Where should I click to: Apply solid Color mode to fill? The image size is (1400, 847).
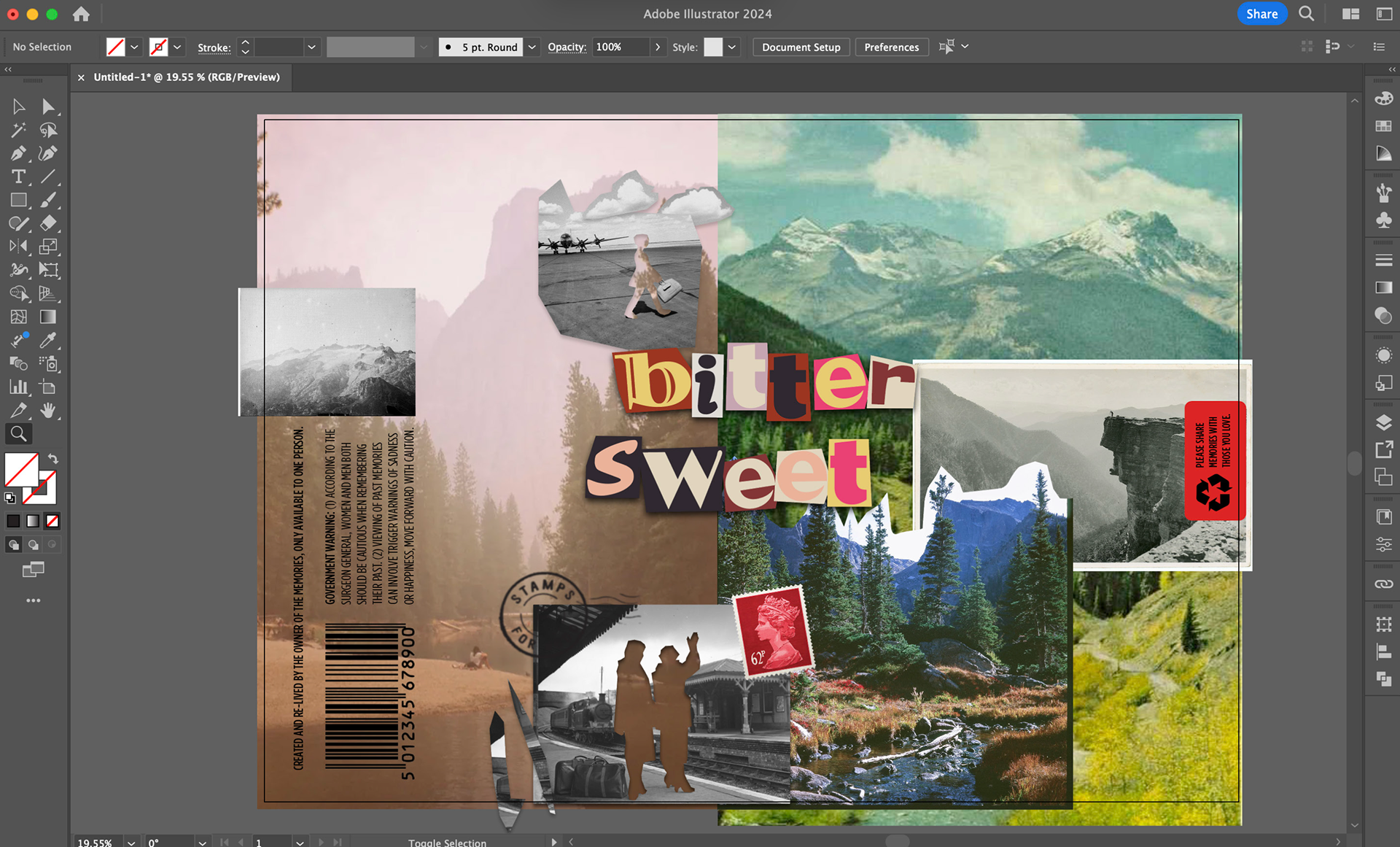(x=13, y=521)
